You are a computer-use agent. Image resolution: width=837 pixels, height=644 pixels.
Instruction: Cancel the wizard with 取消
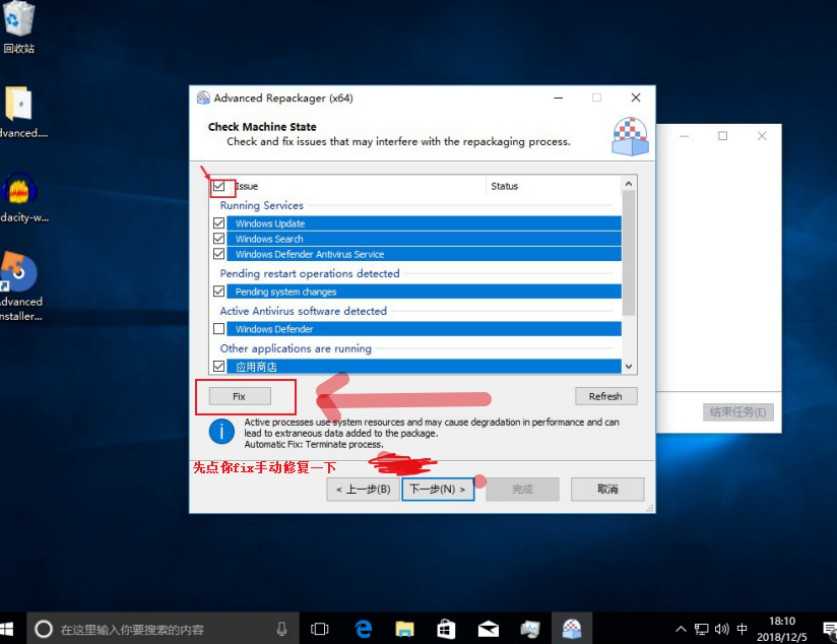point(607,489)
